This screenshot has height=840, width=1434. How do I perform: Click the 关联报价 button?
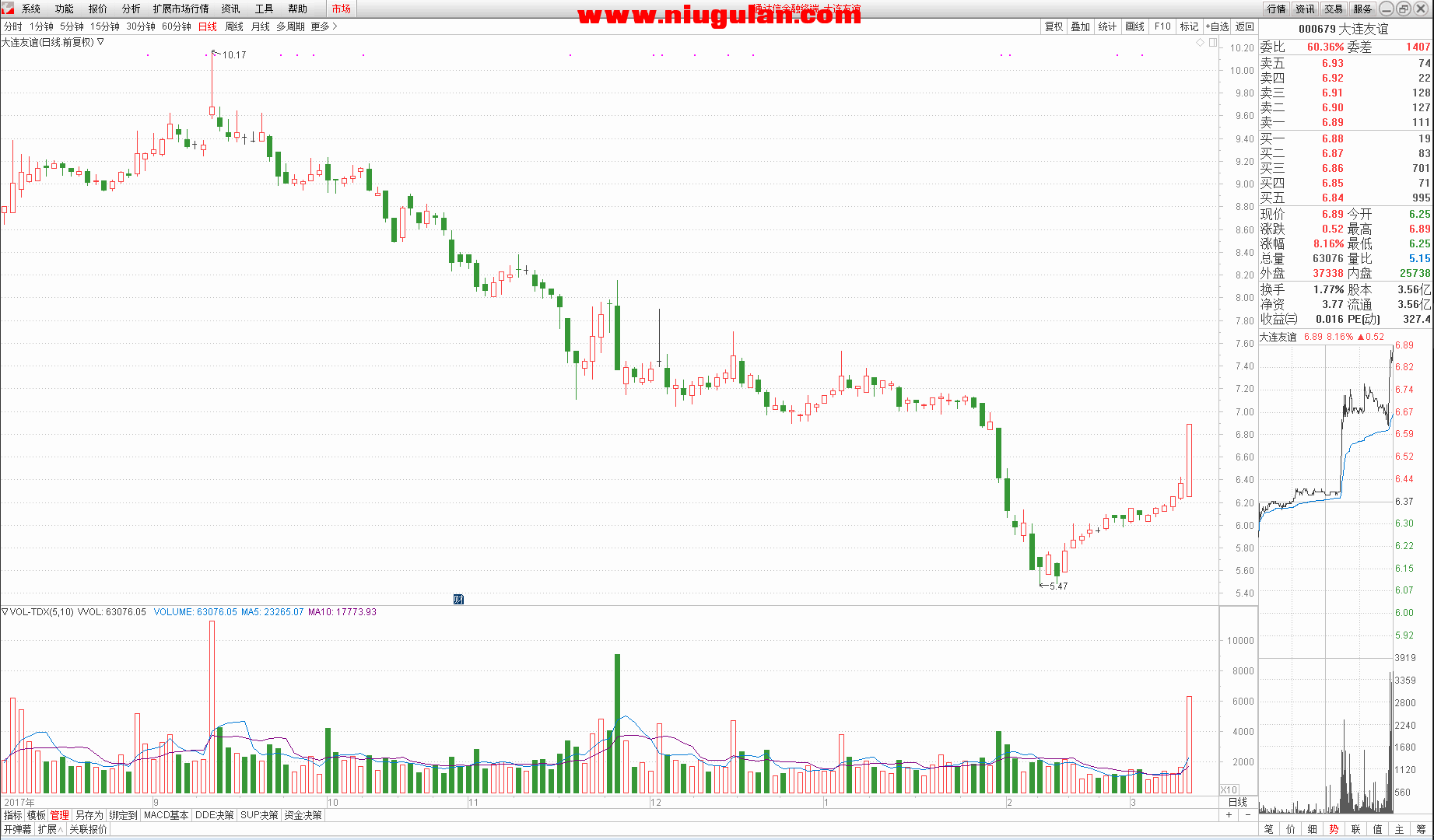coord(88,829)
